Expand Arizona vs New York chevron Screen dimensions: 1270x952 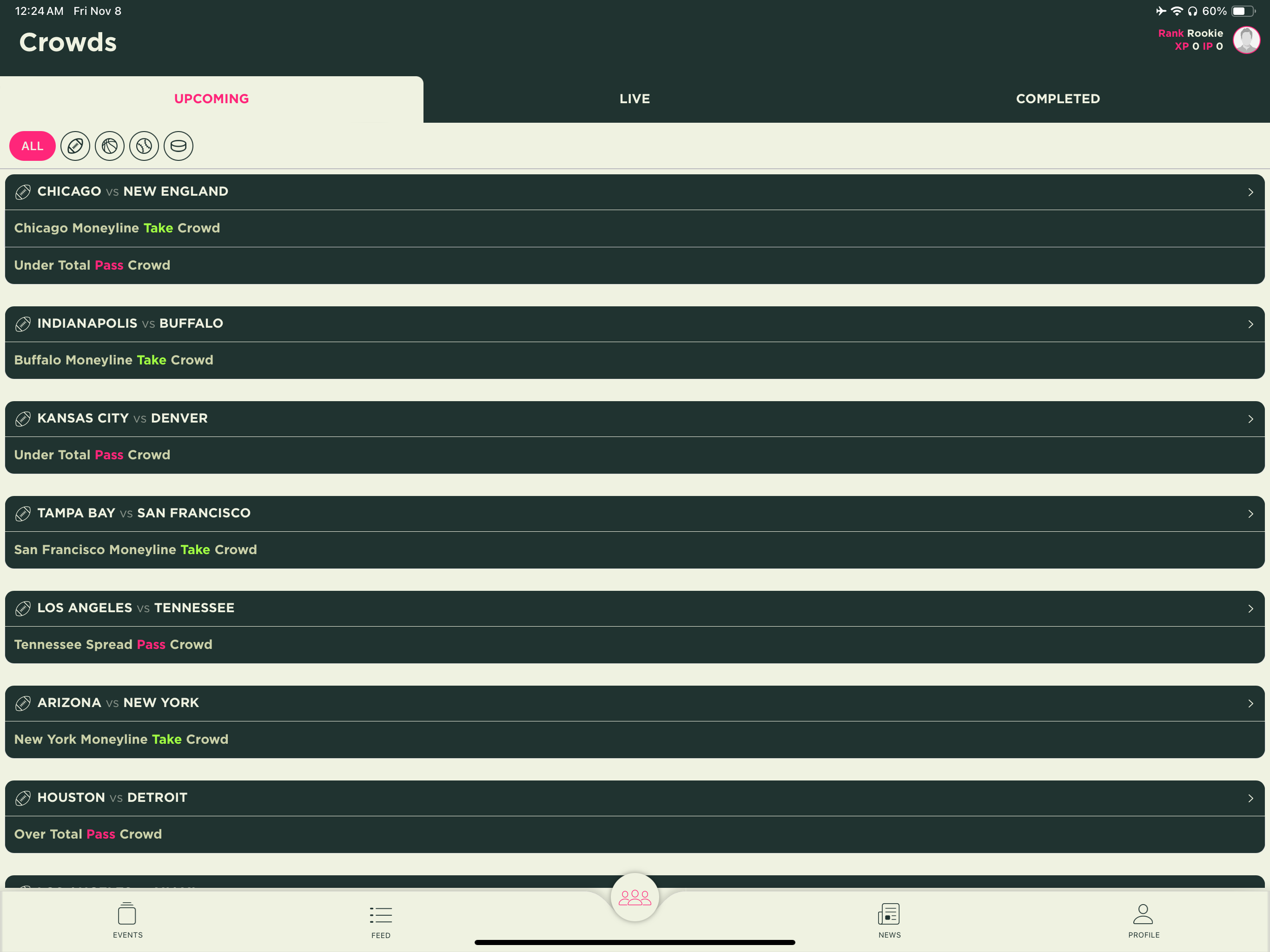click(x=1250, y=703)
